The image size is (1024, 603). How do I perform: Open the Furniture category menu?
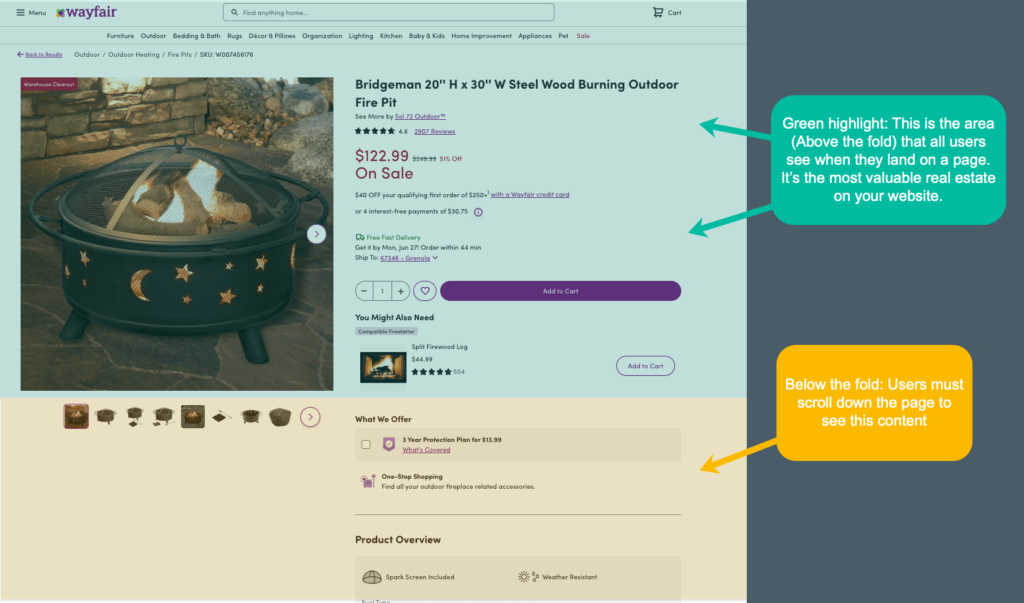point(120,36)
